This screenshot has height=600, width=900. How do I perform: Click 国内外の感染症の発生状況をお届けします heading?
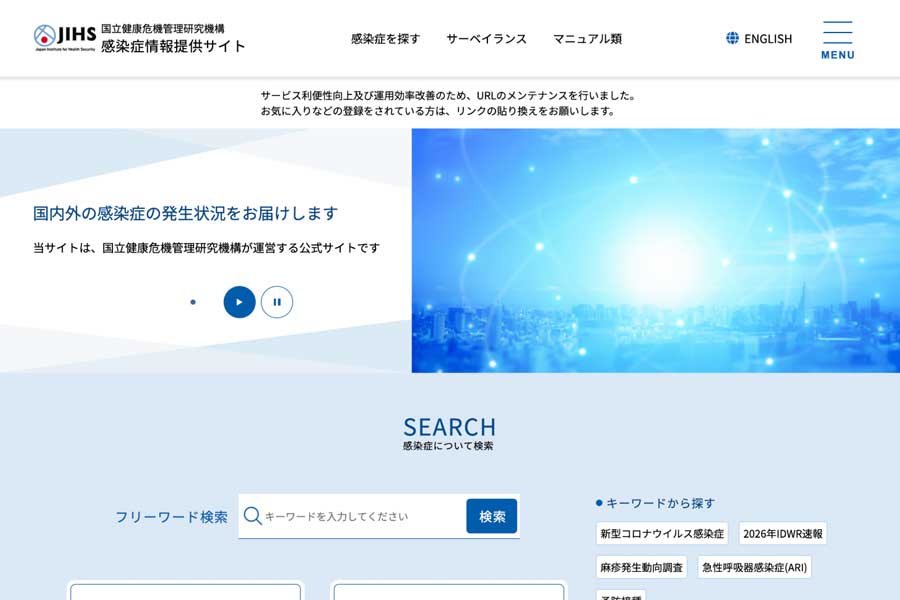click(185, 213)
